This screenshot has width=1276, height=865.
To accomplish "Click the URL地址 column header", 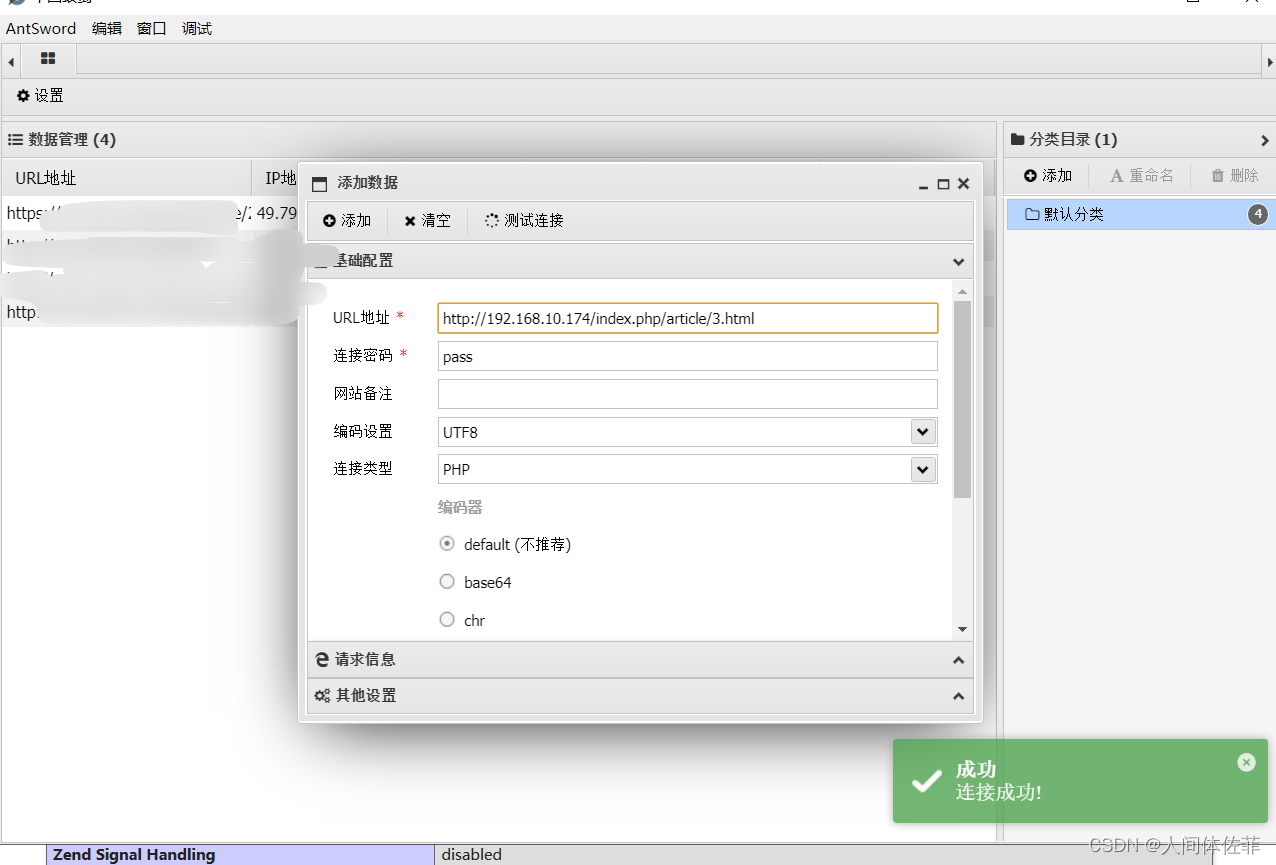I will [x=126, y=178].
